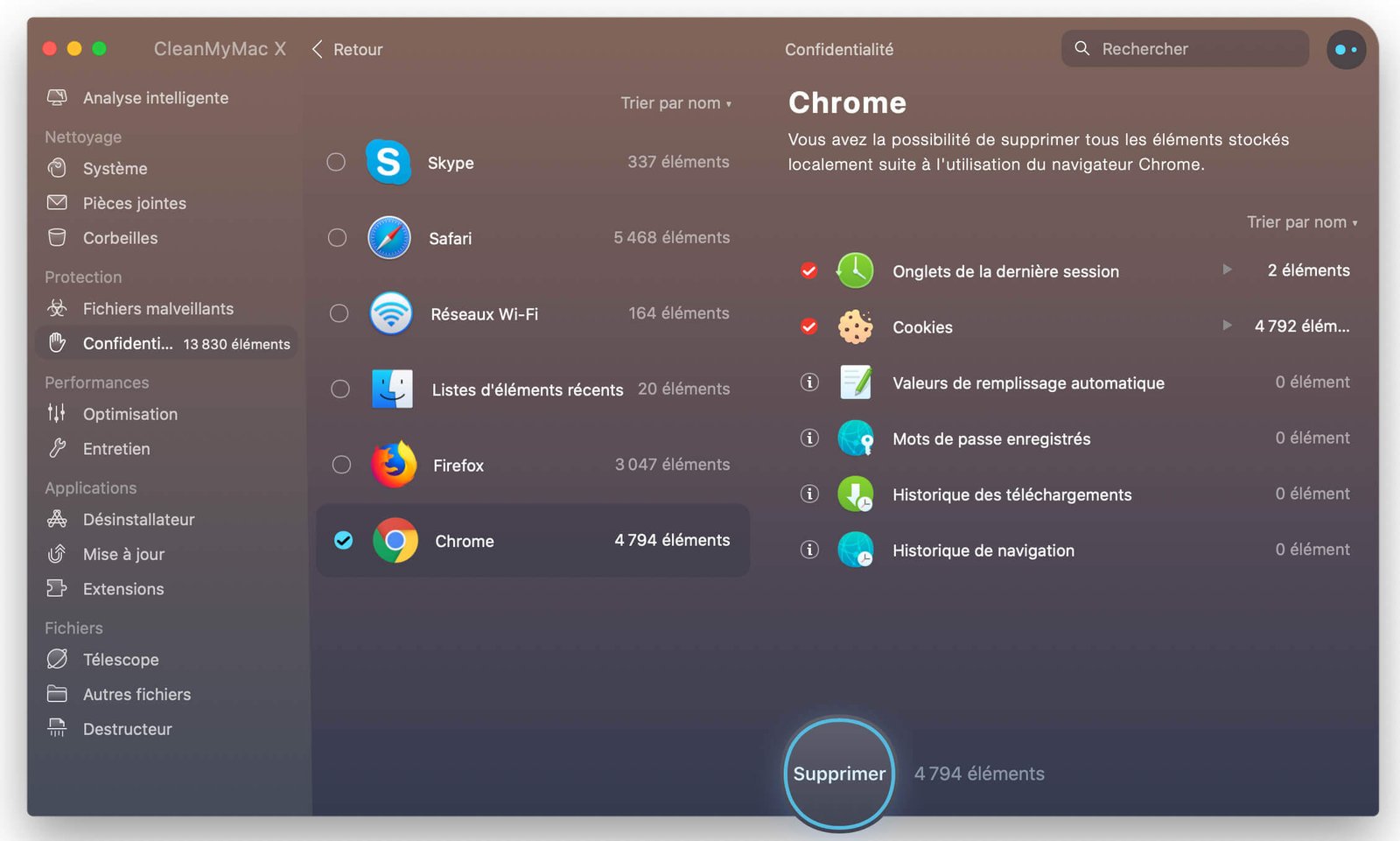Screen dimensions: 1400x841
Task: Click the Chrome heading title
Action: click(x=847, y=103)
